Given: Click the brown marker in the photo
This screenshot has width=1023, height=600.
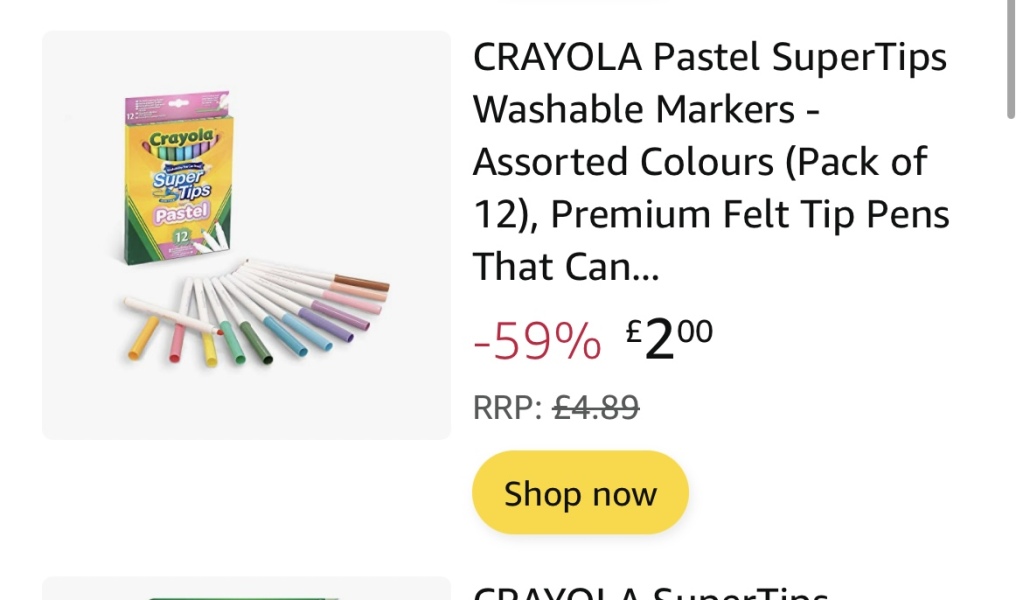Looking at the screenshot, I should pyautogui.click(x=360, y=284).
